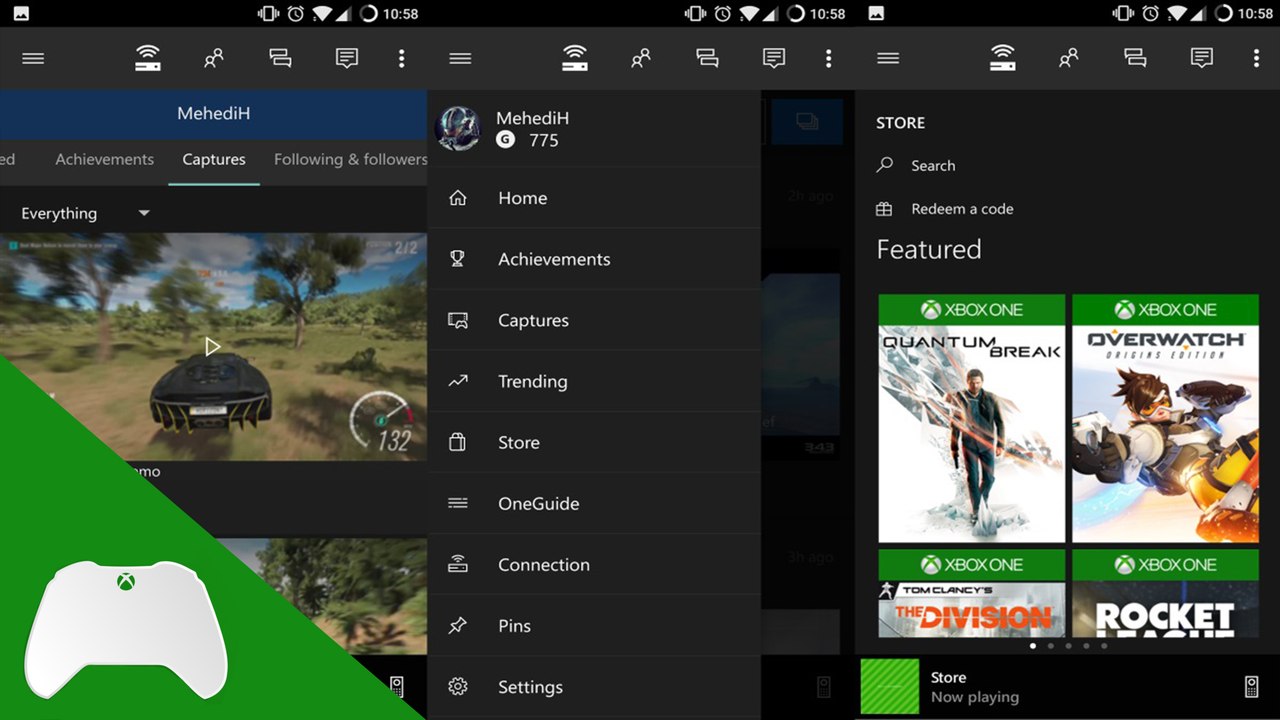Screen dimensions: 1280x720
Task: Tap the STORE title text
Action: tap(900, 123)
